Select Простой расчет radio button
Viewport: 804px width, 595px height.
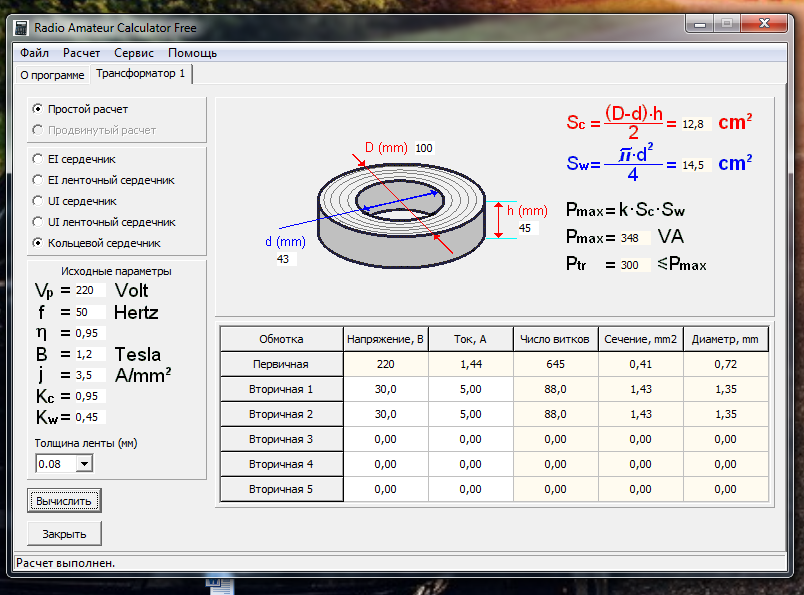click(x=37, y=109)
